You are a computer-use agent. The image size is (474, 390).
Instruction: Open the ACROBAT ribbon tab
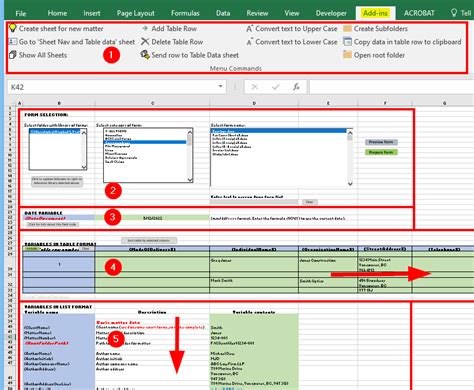(x=419, y=13)
